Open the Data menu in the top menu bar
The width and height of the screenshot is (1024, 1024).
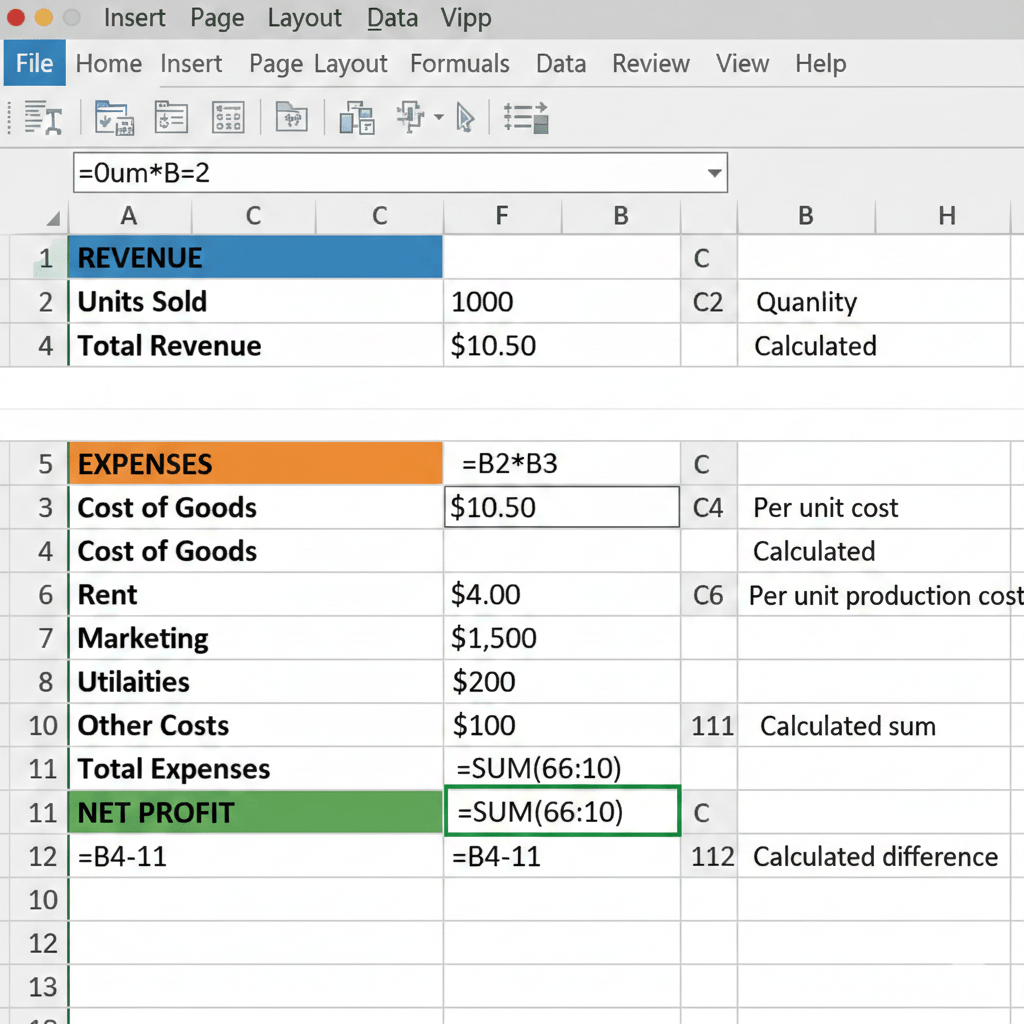392,18
